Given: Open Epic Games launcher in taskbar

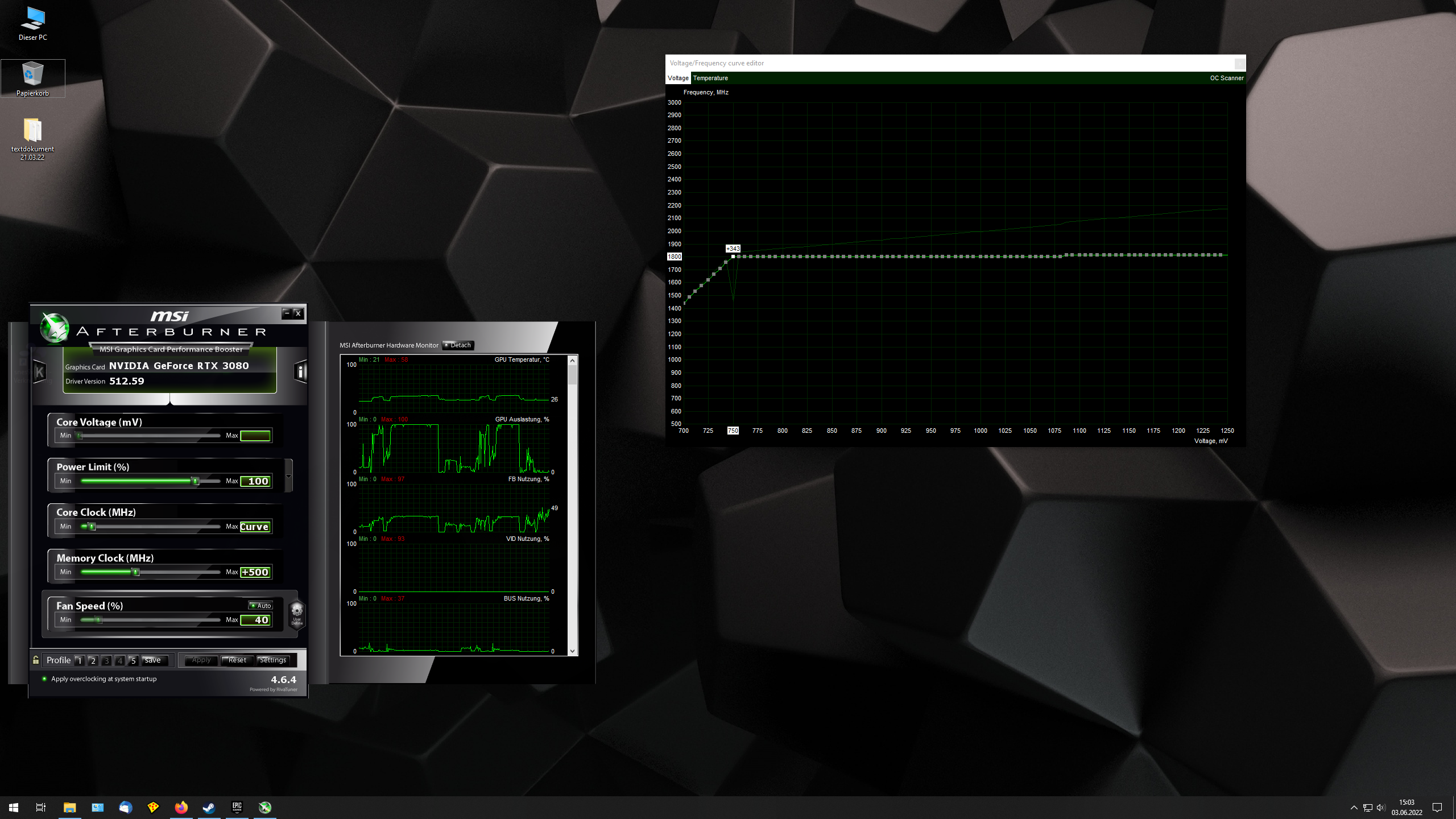Looking at the screenshot, I should pyautogui.click(x=237, y=807).
